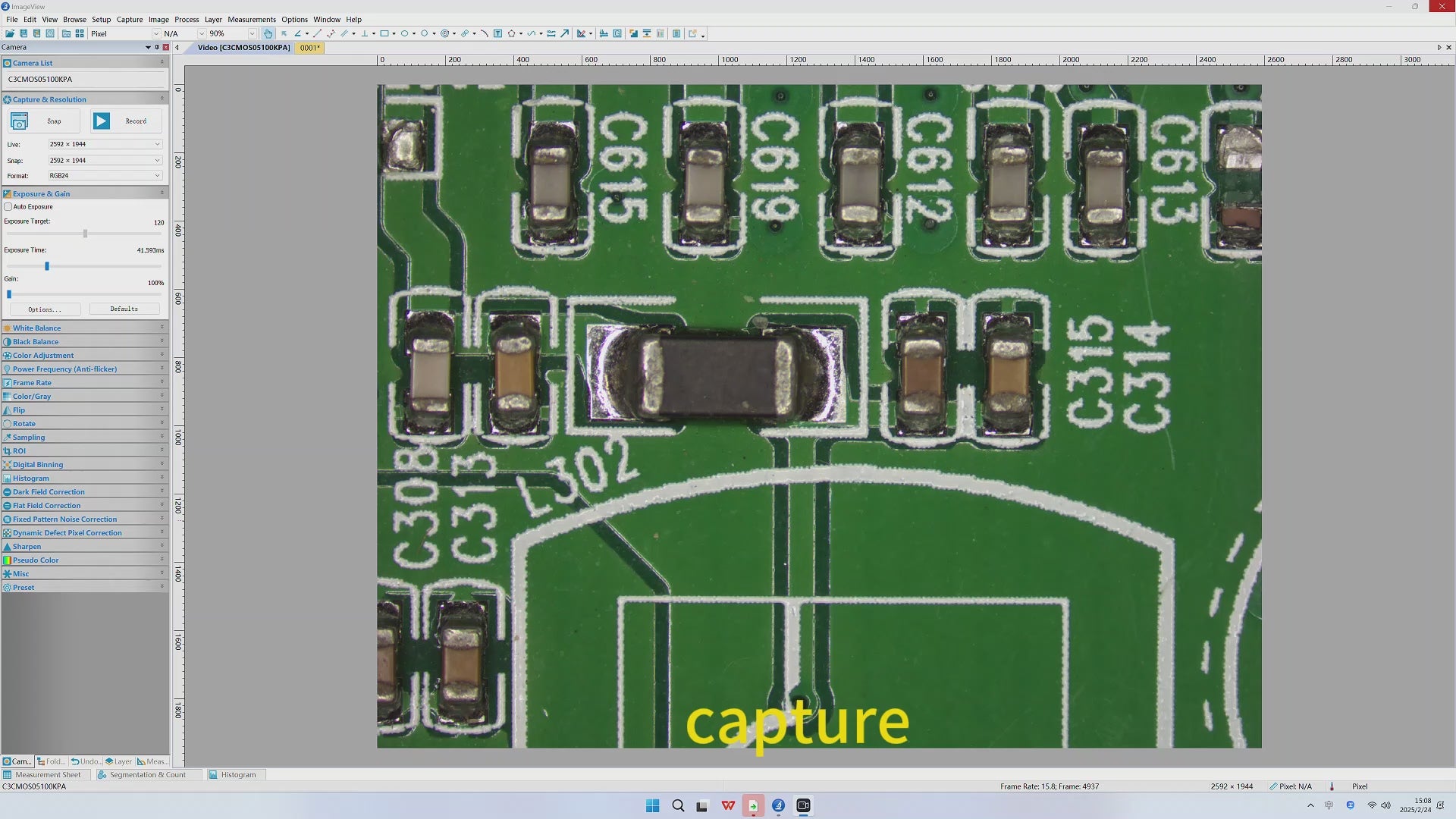This screenshot has width=1456, height=819.
Task: Open the Live resolution dropdown
Action: tap(105, 144)
